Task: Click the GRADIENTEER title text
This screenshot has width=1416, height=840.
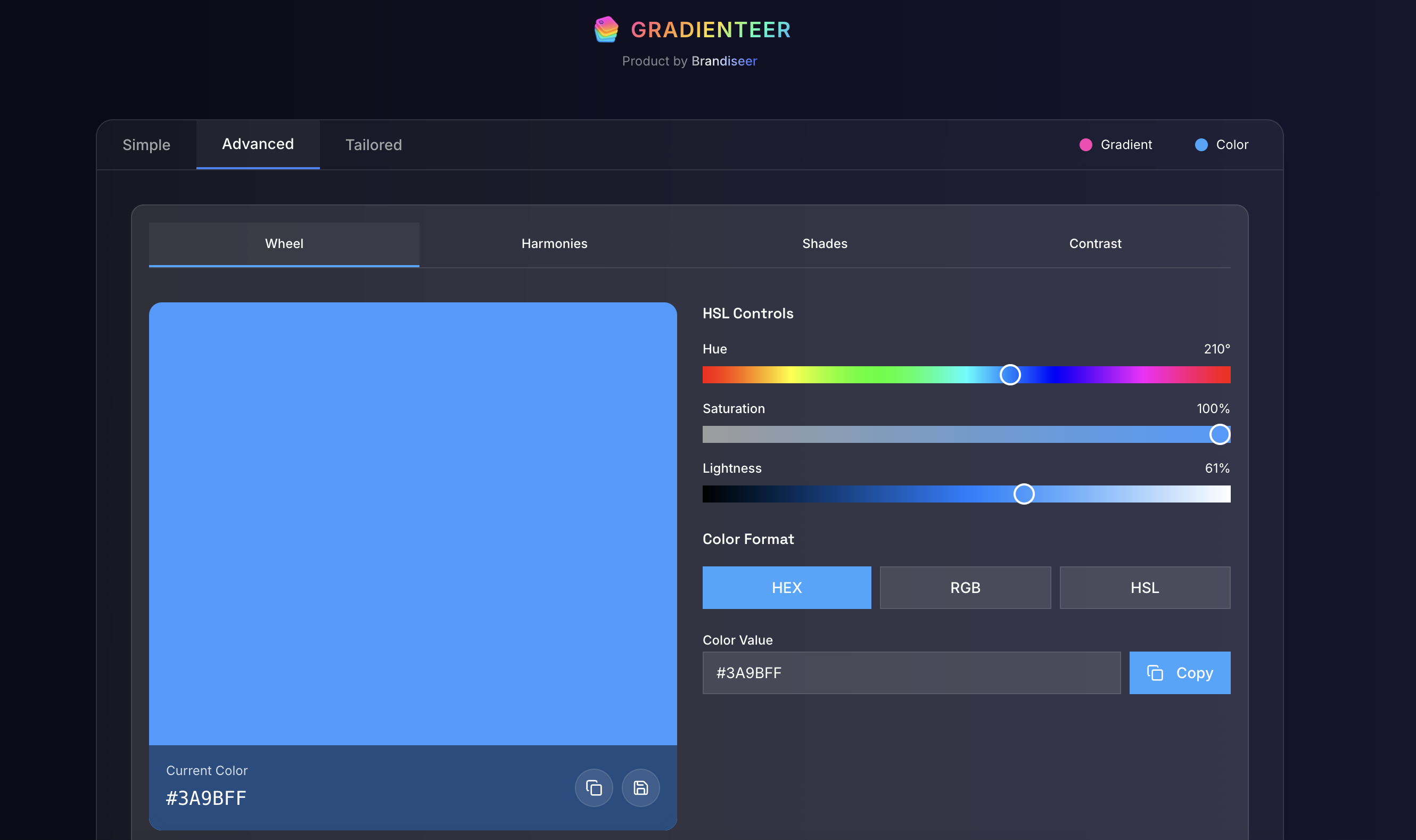Action: 711,30
